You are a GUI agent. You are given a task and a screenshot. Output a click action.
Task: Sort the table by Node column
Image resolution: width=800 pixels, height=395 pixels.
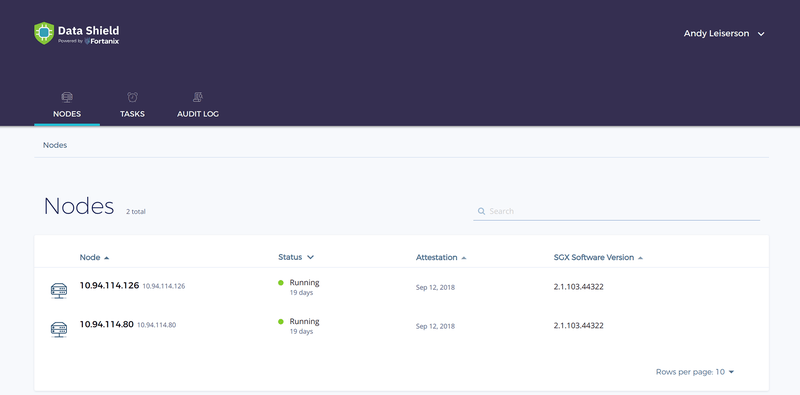[x=94, y=257]
